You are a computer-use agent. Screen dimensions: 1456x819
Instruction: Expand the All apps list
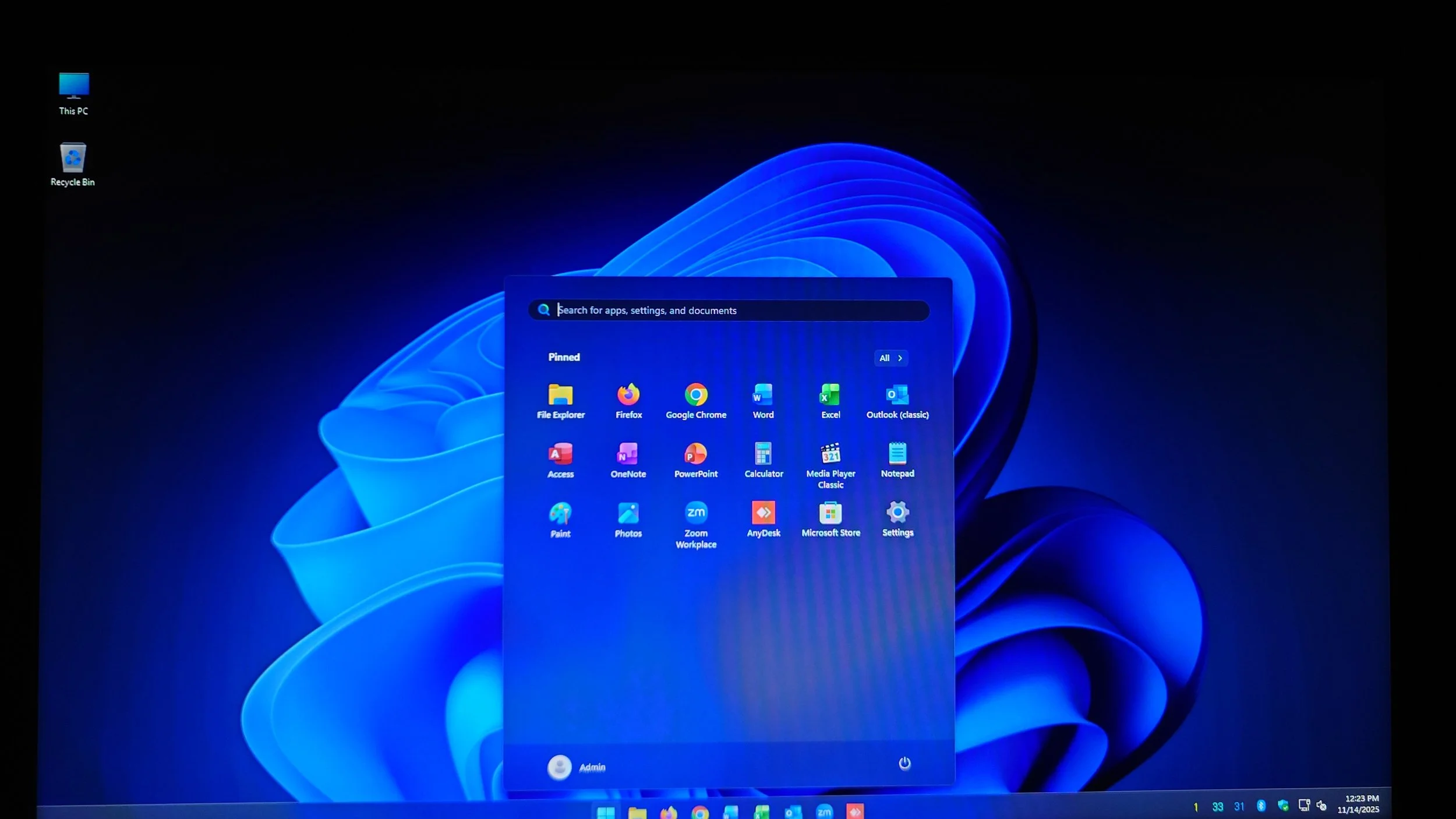[890, 358]
